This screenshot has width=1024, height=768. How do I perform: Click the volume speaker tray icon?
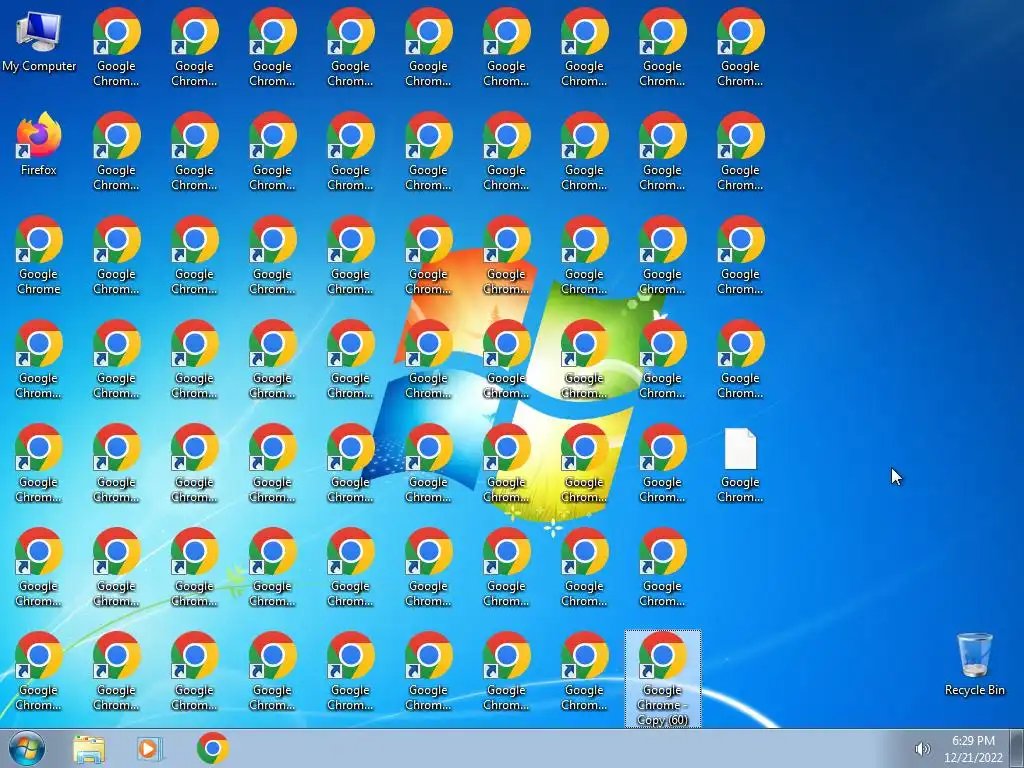922,749
